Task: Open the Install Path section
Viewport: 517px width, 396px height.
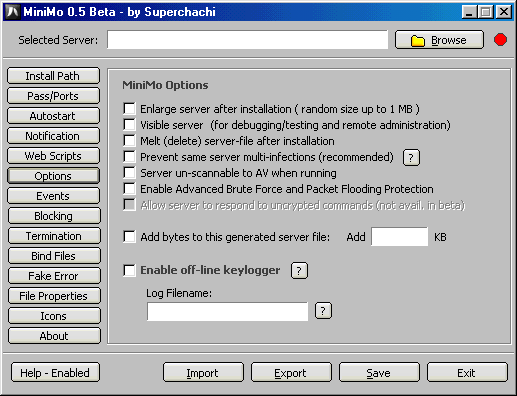Action: (53, 76)
